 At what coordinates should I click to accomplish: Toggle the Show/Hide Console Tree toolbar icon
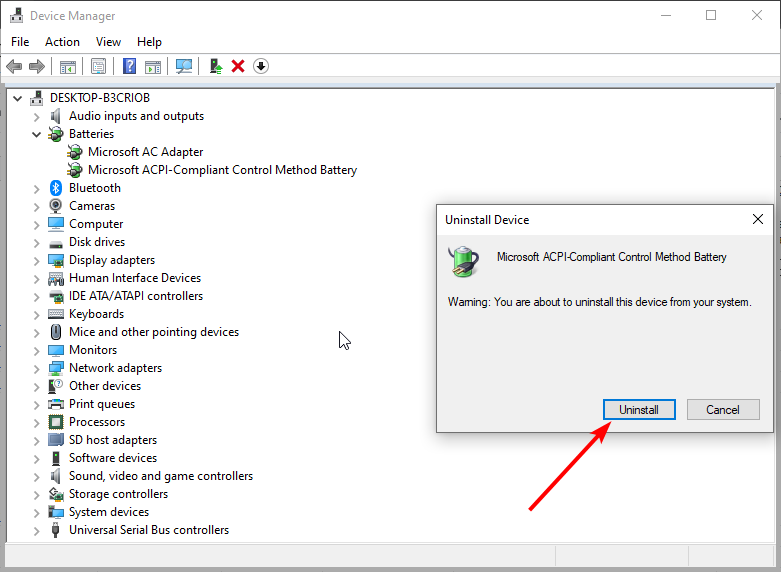(68, 66)
